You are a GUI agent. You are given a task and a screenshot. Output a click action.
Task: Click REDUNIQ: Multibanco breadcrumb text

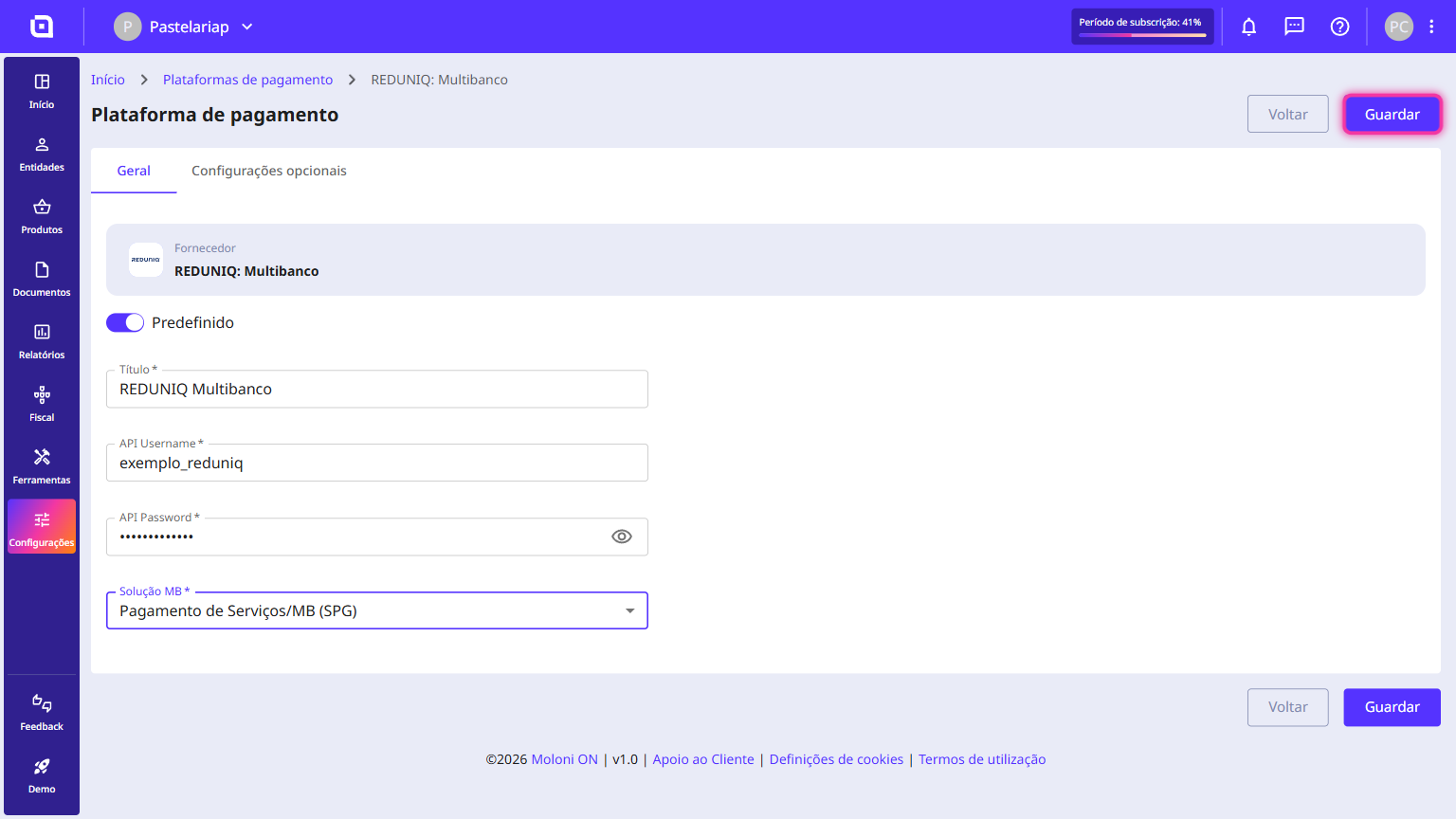[x=440, y=80]
